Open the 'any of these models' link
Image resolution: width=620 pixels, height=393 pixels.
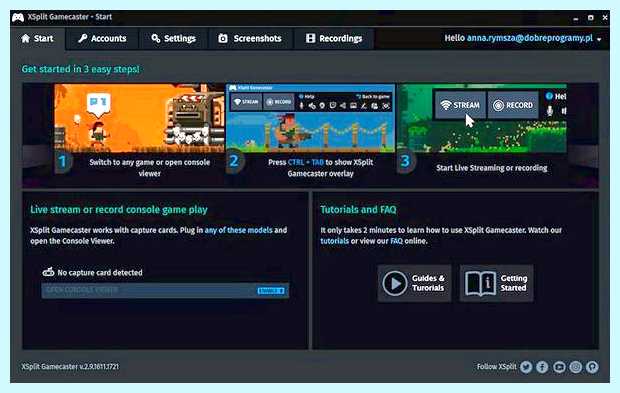point(238,230)
